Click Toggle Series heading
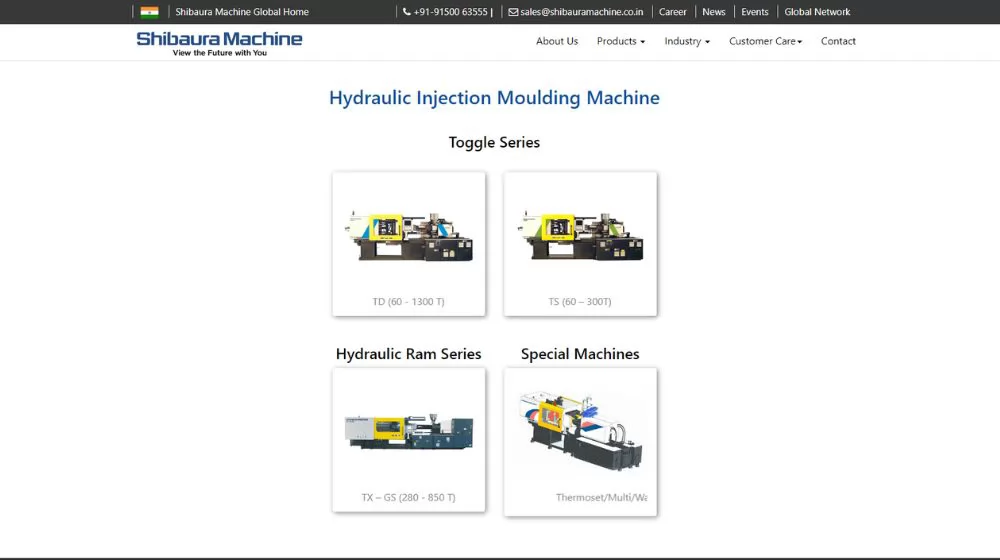This screenshot has width=1000, height=560. 494,142
